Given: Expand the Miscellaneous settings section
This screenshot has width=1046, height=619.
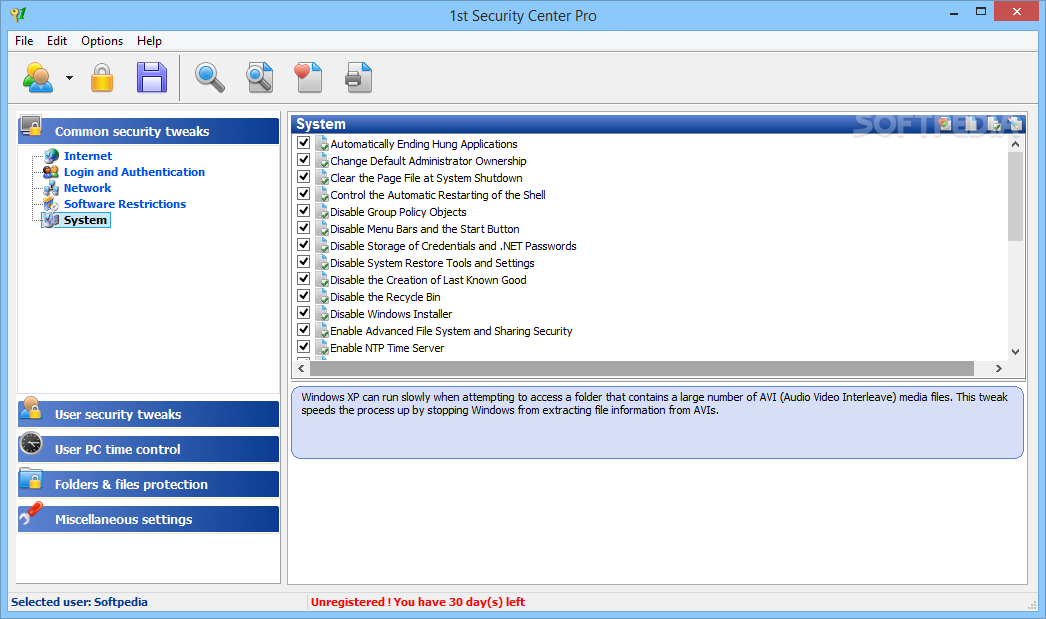Looking at the screenshot, I should pyautogui.click(x=148, y=519).
